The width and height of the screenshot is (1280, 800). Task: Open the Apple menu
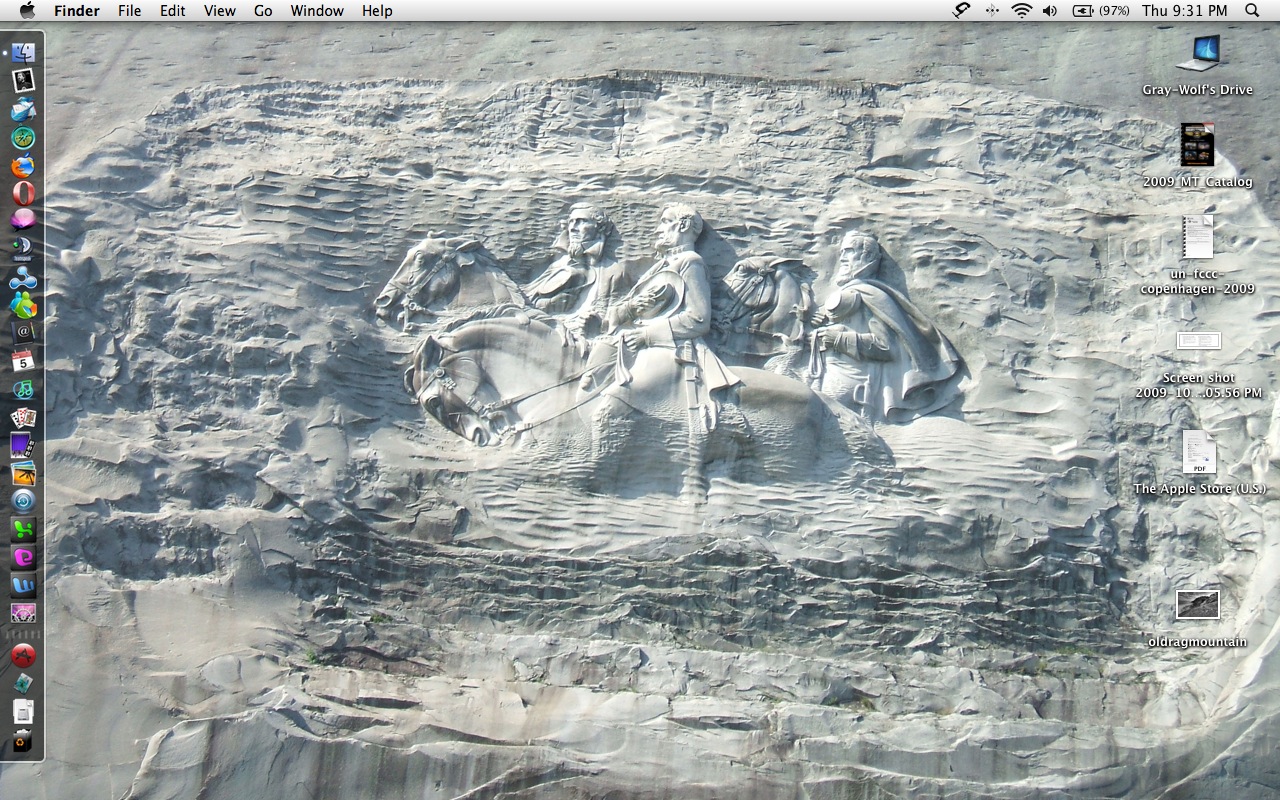(x=27, y=10)
